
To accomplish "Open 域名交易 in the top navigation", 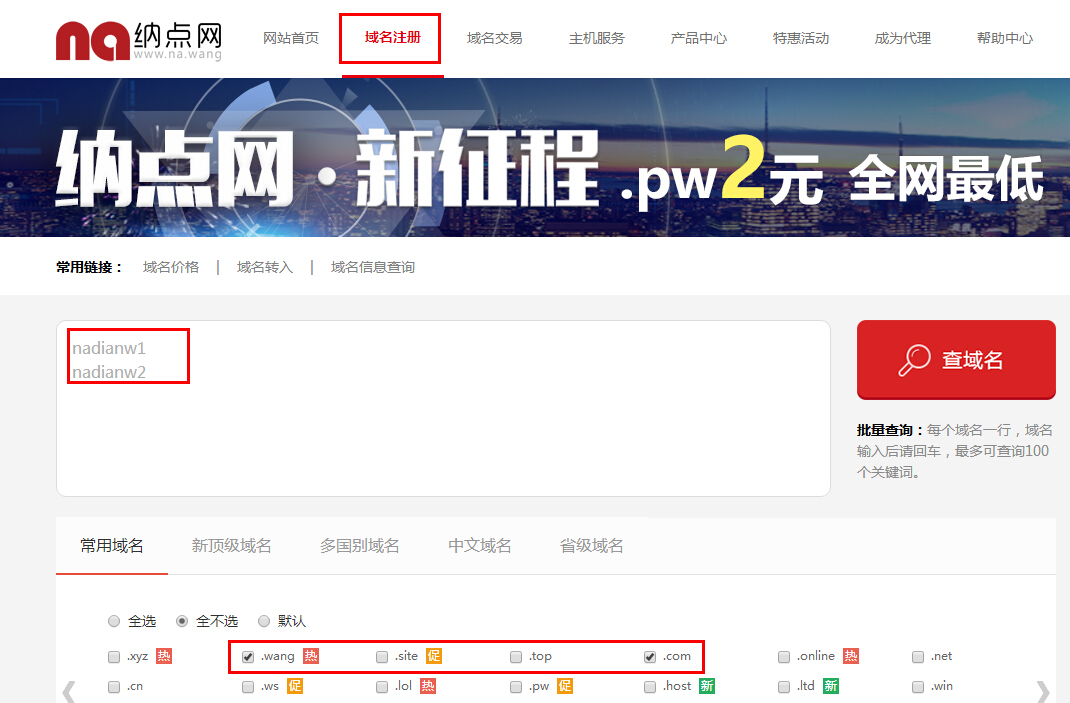I will pyautogui.click(x=495, y=38).
